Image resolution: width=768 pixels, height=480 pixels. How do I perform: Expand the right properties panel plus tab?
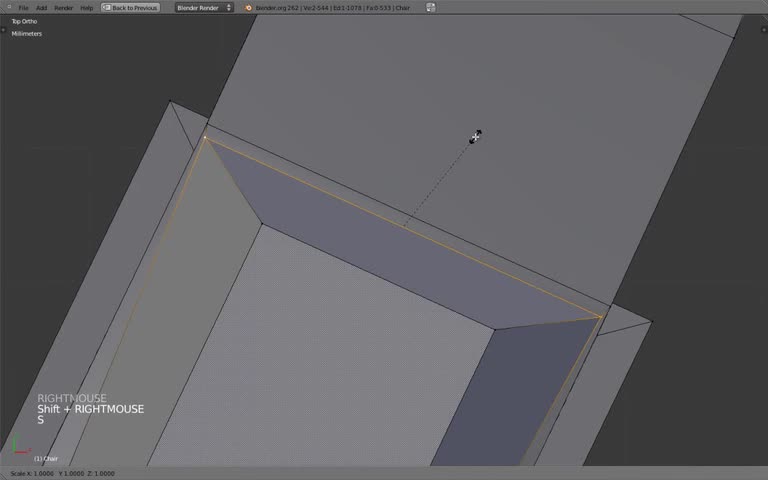click(x=764, y=30)
